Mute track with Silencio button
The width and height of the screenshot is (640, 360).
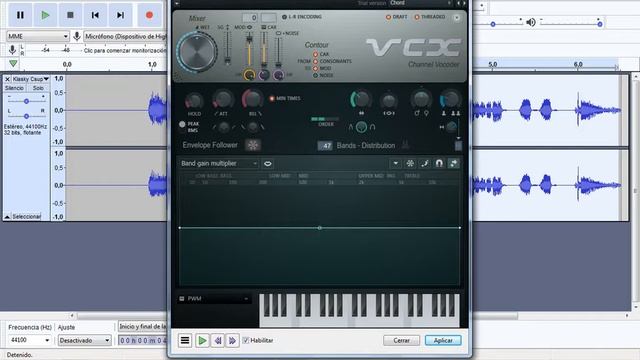click(14, 88)
